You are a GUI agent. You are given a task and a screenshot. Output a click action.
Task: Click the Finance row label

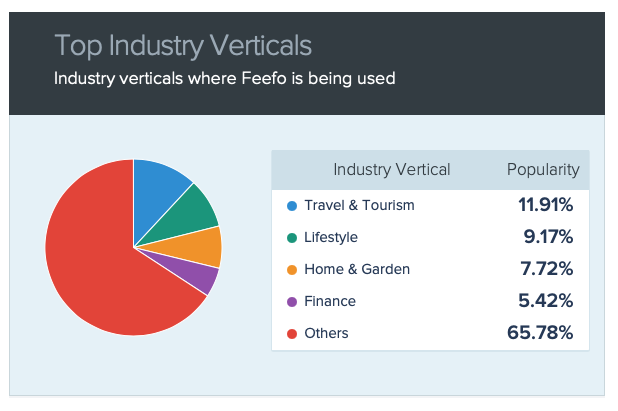point(330,301)
